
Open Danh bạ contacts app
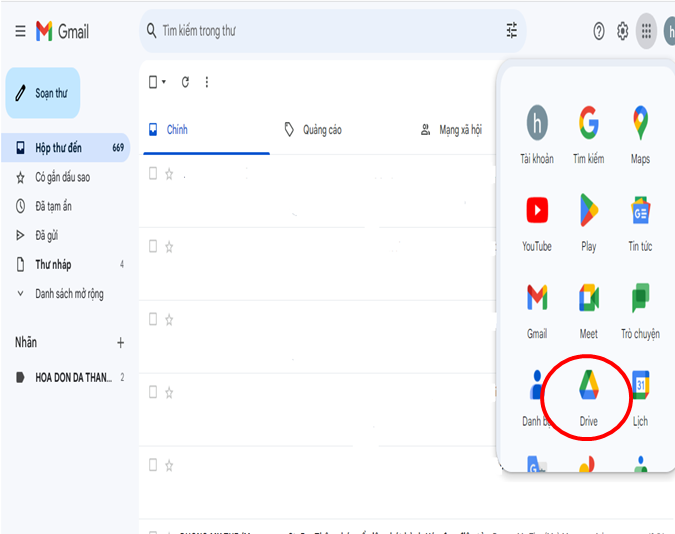pyautogui.click(x=535, y=398)
